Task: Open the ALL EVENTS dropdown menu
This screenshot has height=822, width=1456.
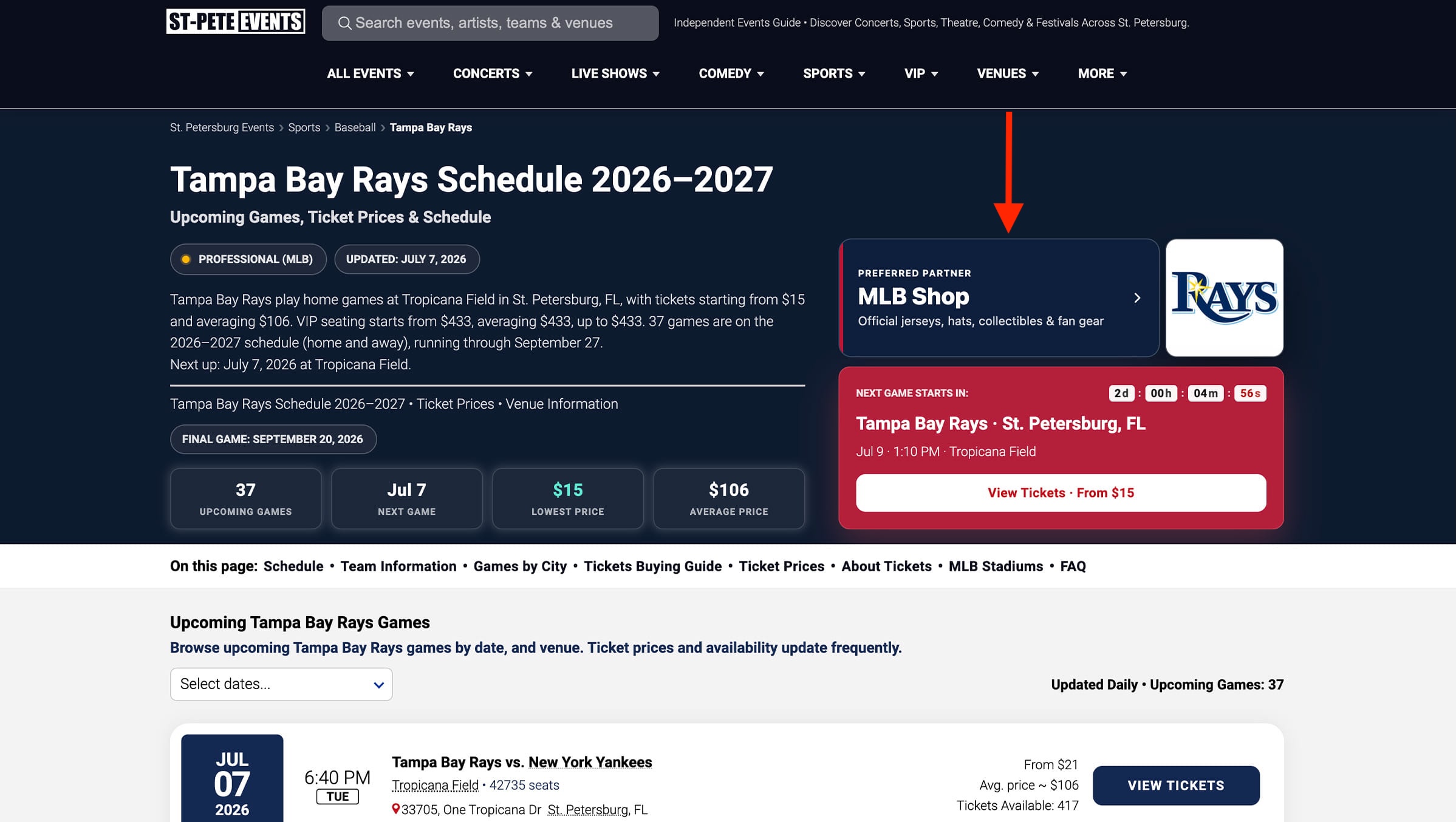Action: click(371, 73)
